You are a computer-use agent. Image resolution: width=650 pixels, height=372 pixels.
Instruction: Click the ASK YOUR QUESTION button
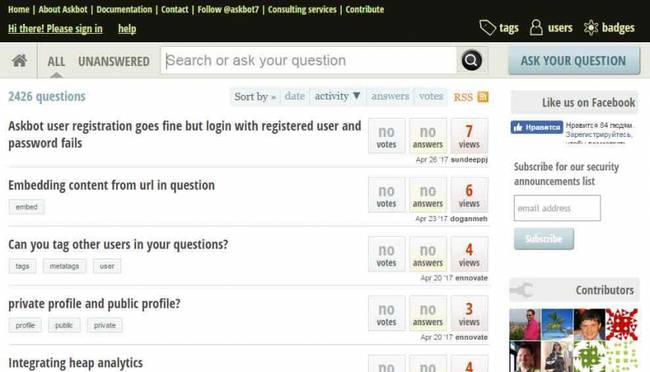[574, 61]
